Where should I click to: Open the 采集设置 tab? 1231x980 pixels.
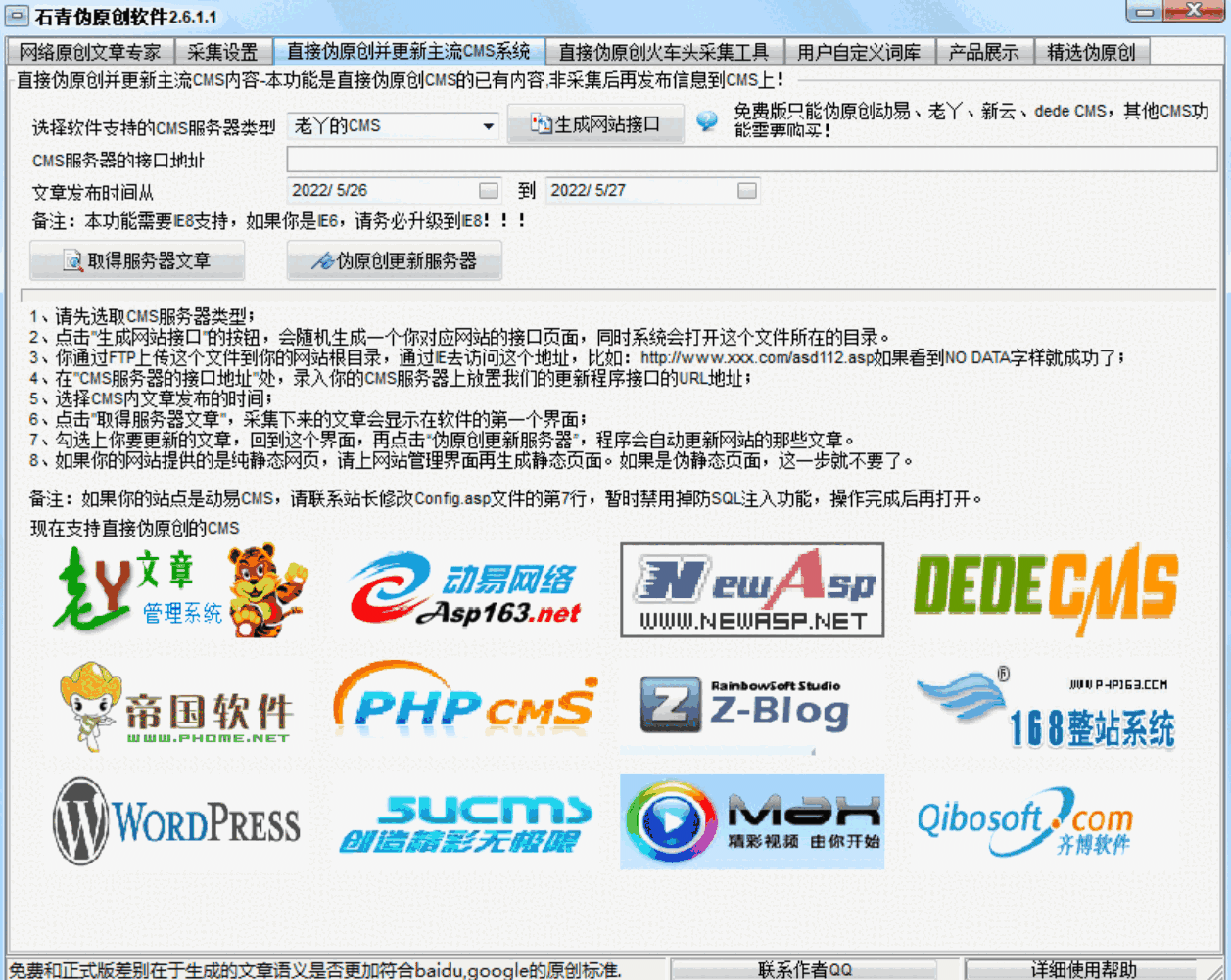coord(223,52)
